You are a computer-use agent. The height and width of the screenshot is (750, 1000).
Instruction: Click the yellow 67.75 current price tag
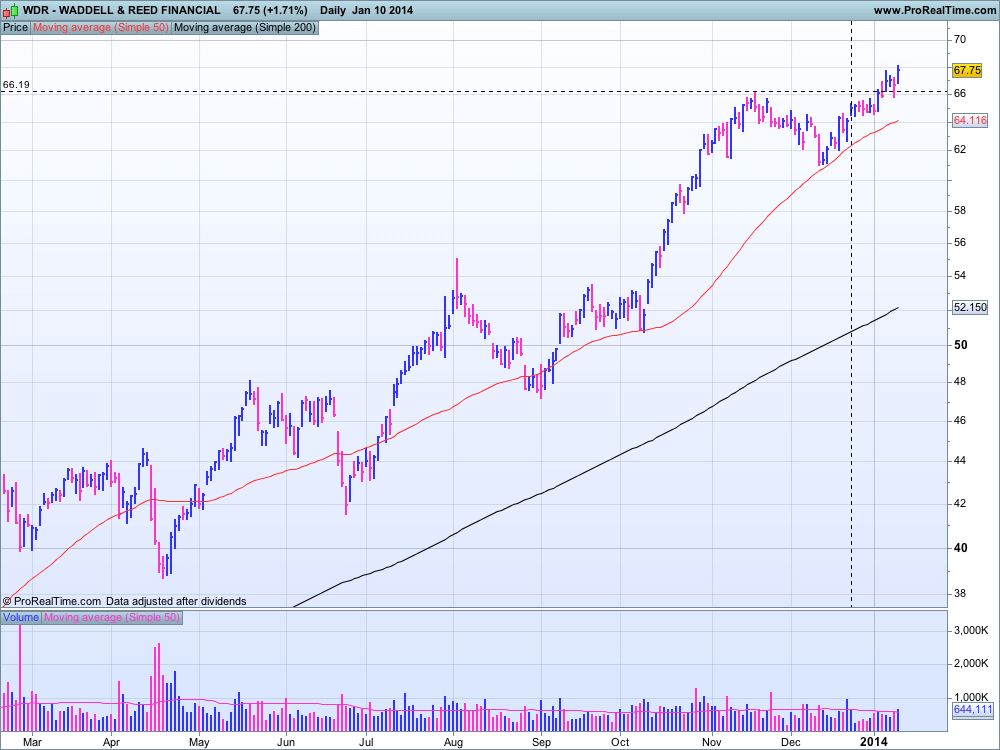[x=968, y=71]
